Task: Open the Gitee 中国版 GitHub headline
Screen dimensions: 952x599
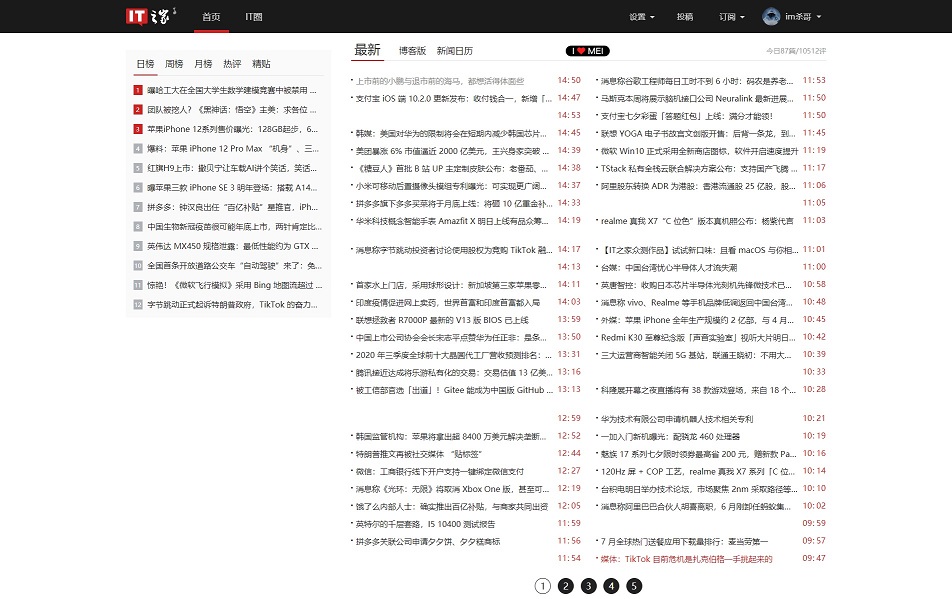Action: pyautogui.click(x=454, y=390)
